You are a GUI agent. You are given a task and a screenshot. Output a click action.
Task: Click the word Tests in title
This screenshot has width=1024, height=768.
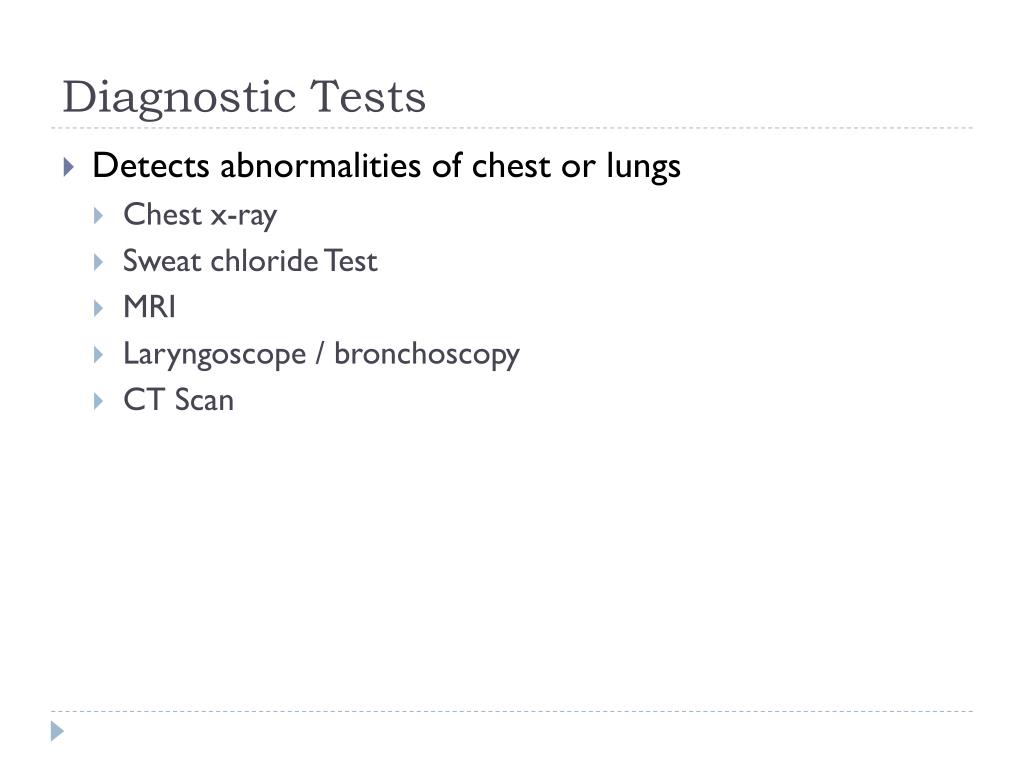coord(368,97)
